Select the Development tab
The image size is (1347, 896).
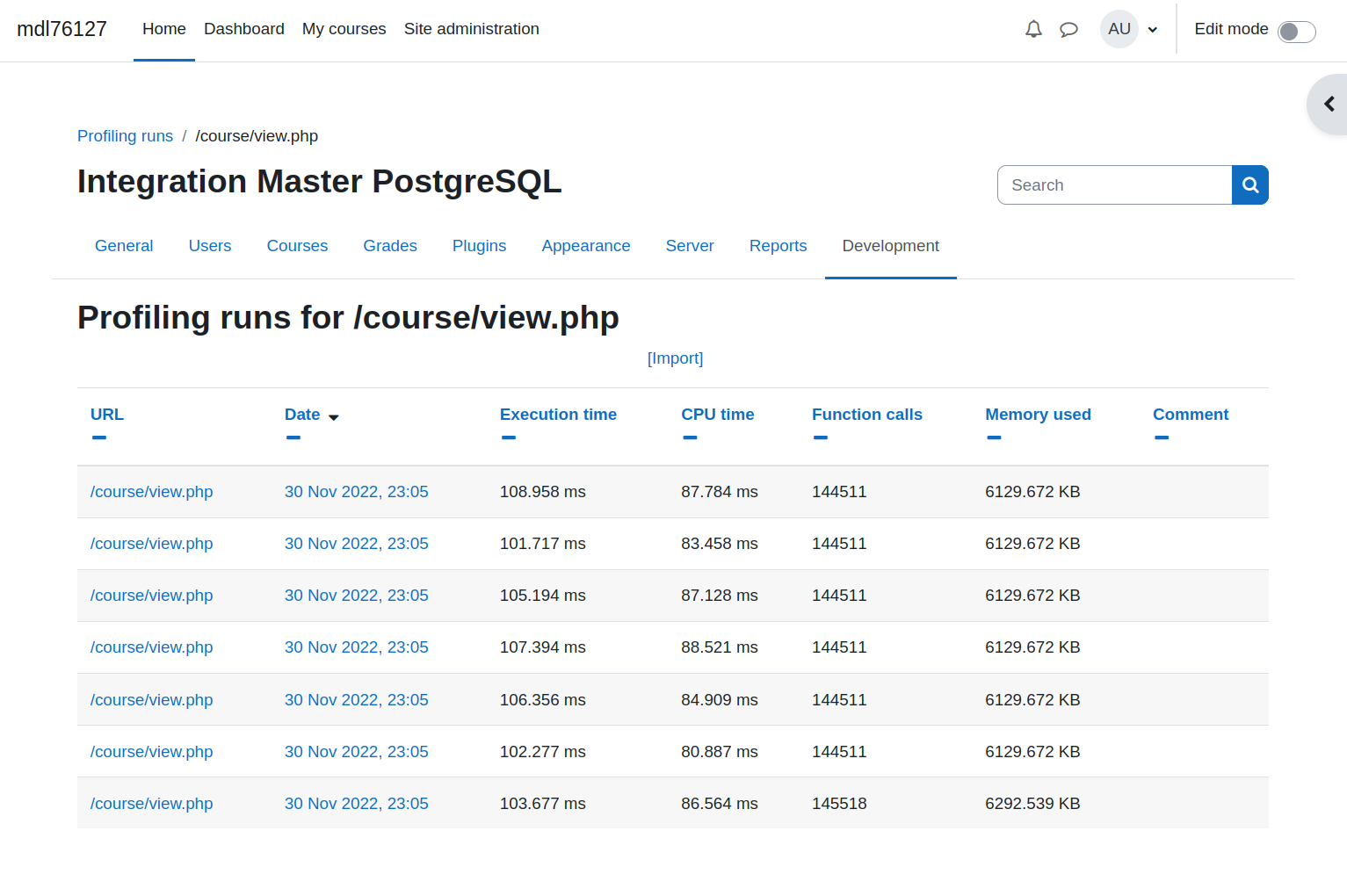coord(891,246)
